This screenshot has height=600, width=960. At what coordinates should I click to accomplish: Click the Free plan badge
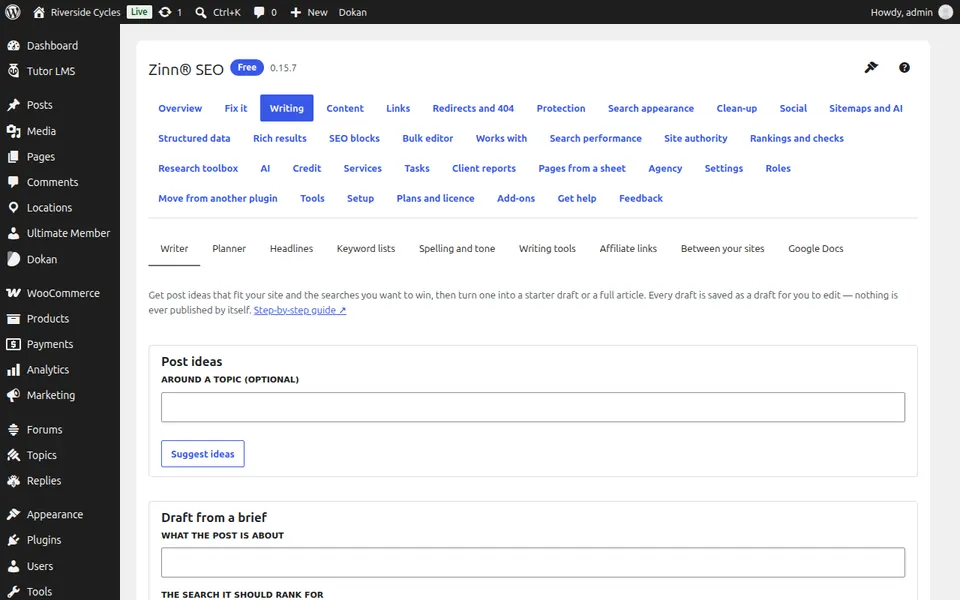tap(247, 67)
